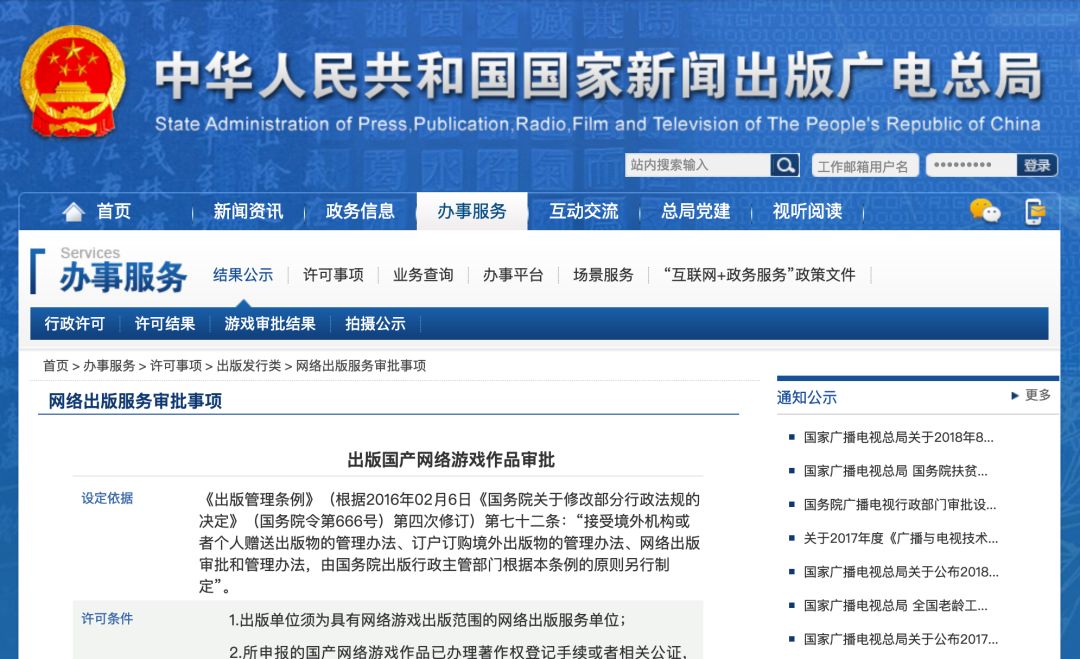The height and width of the screenshot is (659, 1080).
Task: Open the 新闻资讯 menu
Action: coord(248,211)
